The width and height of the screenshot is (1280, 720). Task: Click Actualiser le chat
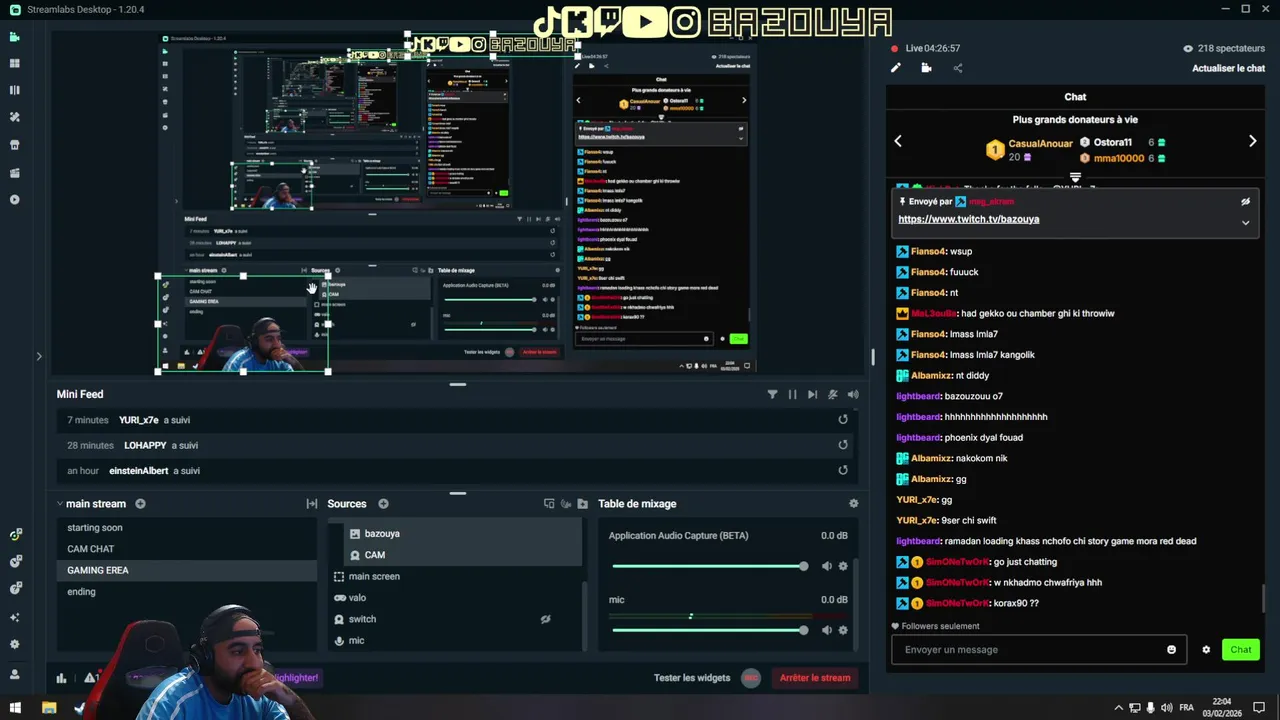(1228, 68)
